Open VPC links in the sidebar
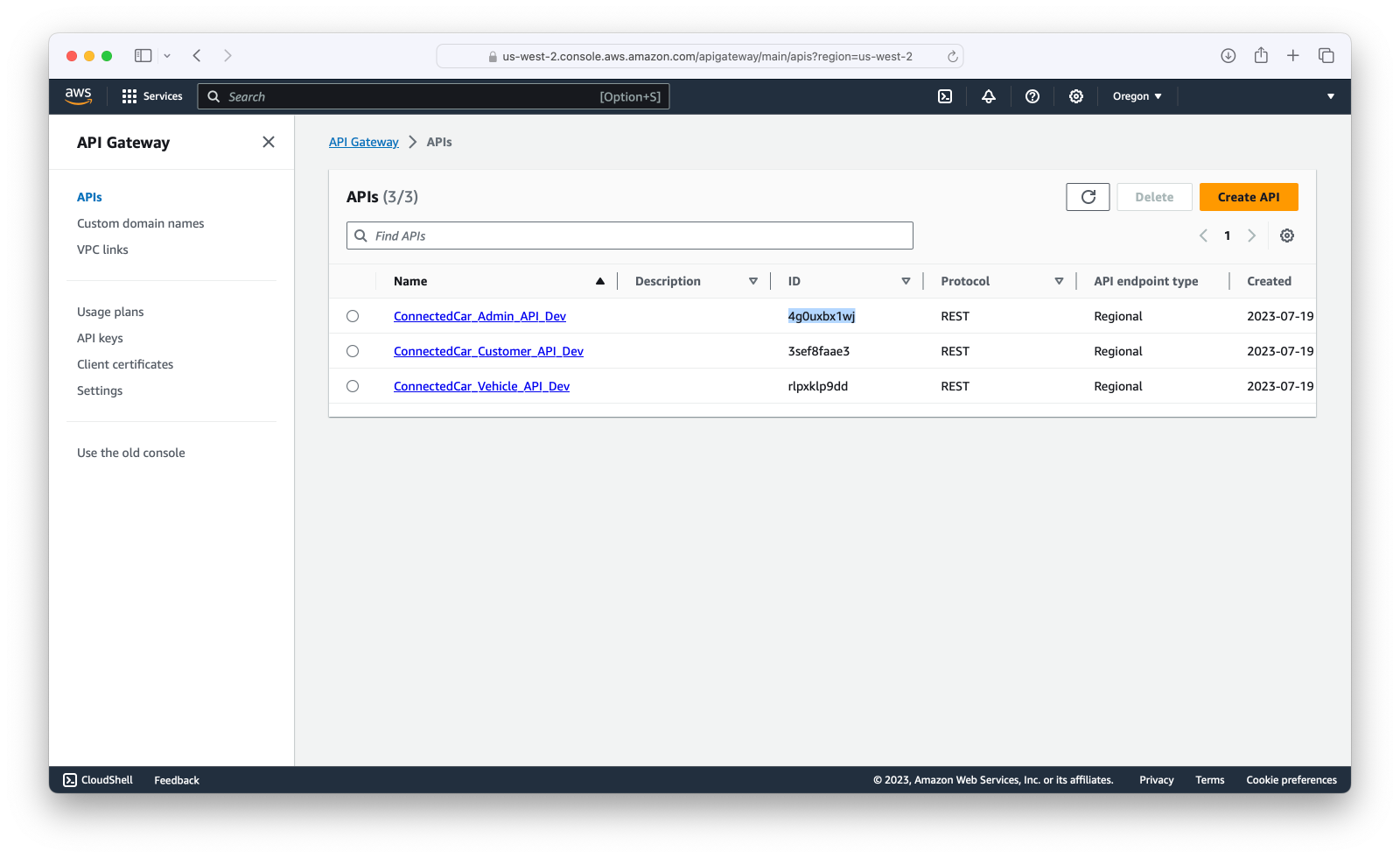This screenshot has width=1400, height=858. [x=102, y=250]
